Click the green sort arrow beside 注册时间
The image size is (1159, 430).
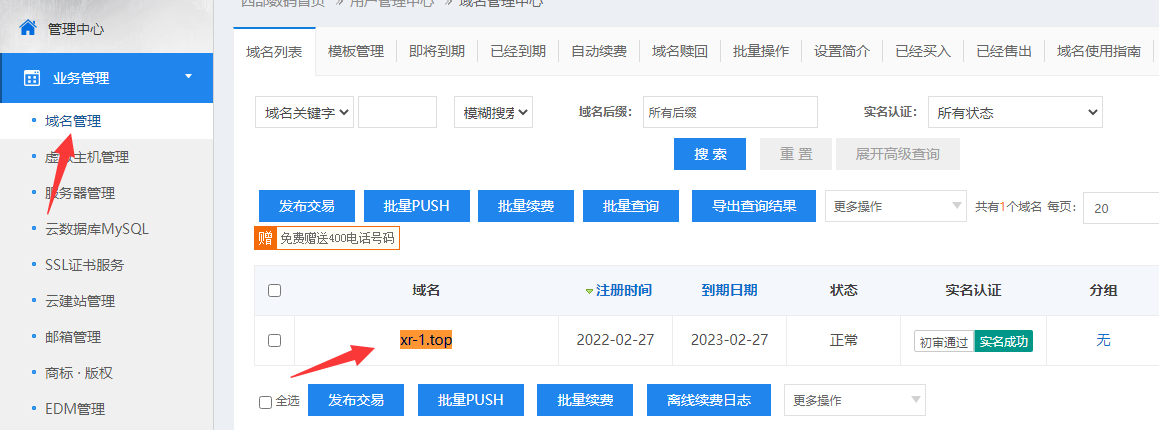pos(589,291)
